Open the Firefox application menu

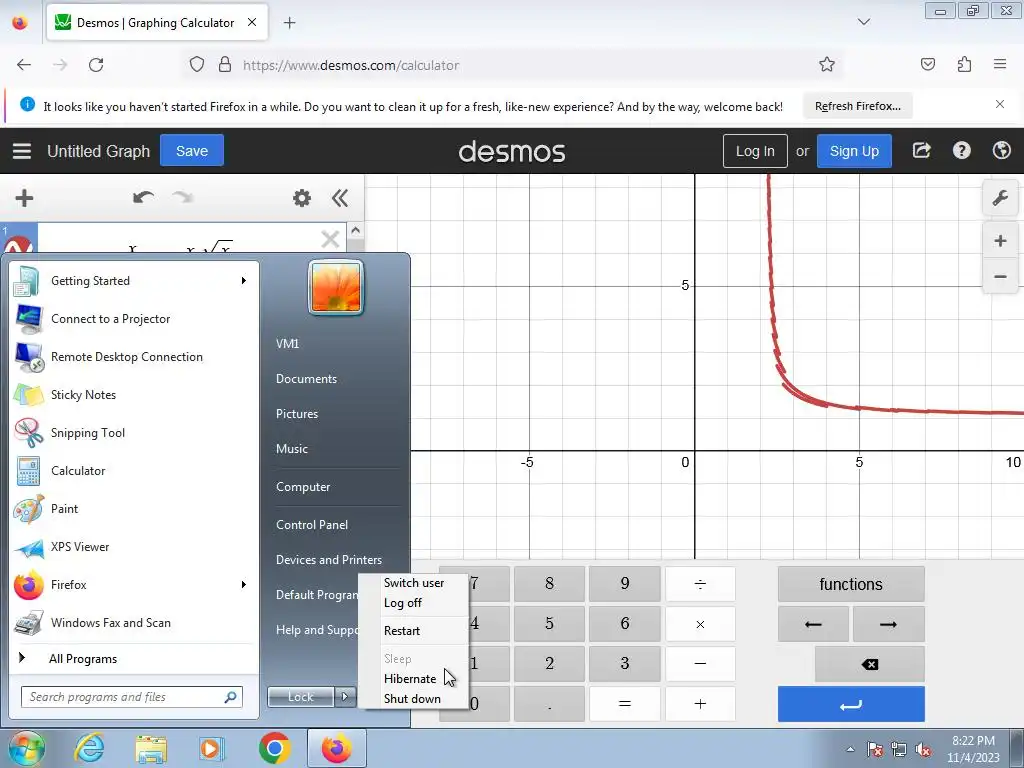1000,64
